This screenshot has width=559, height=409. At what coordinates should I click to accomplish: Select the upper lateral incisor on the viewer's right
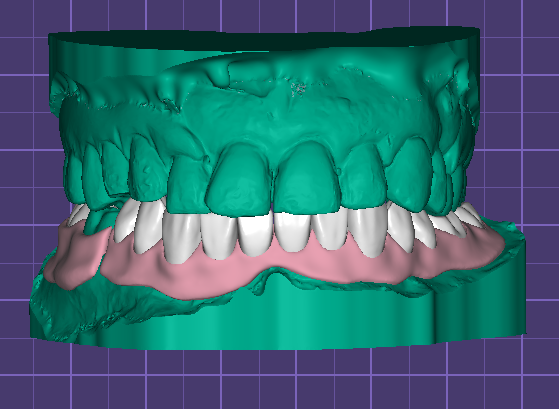coord(363,177)
